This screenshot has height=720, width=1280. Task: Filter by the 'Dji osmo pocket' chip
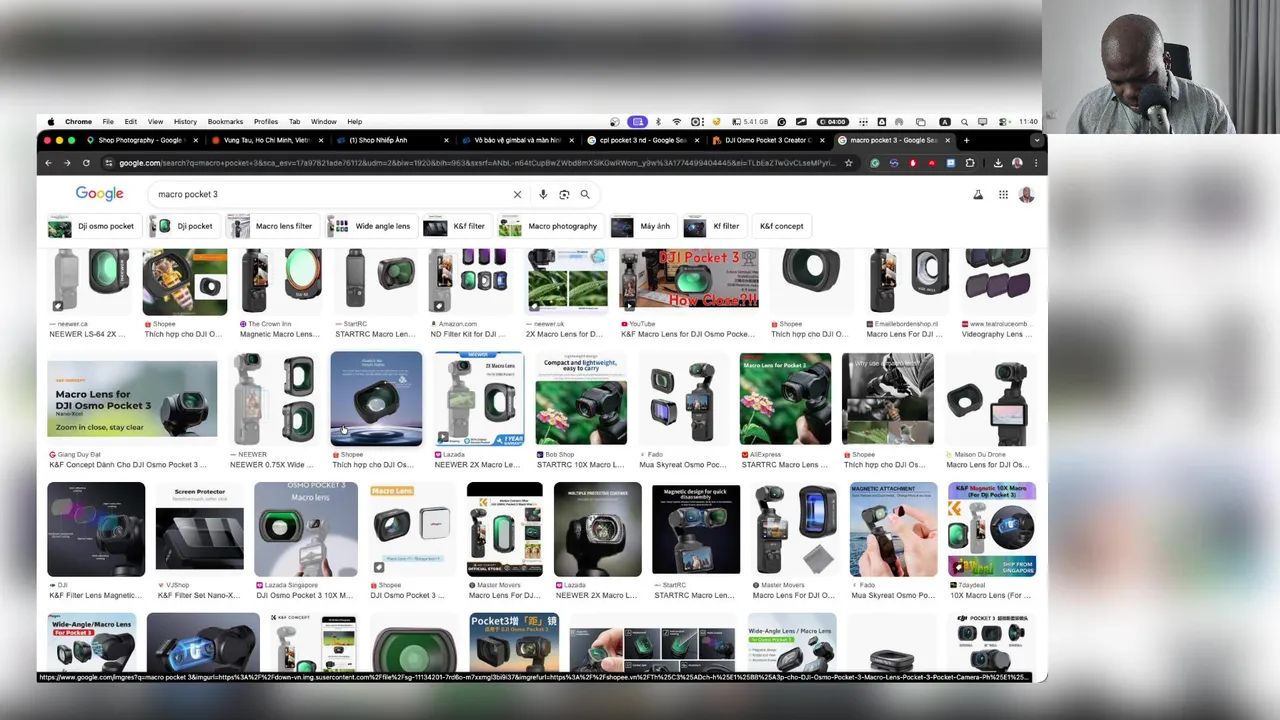(92, 226)
